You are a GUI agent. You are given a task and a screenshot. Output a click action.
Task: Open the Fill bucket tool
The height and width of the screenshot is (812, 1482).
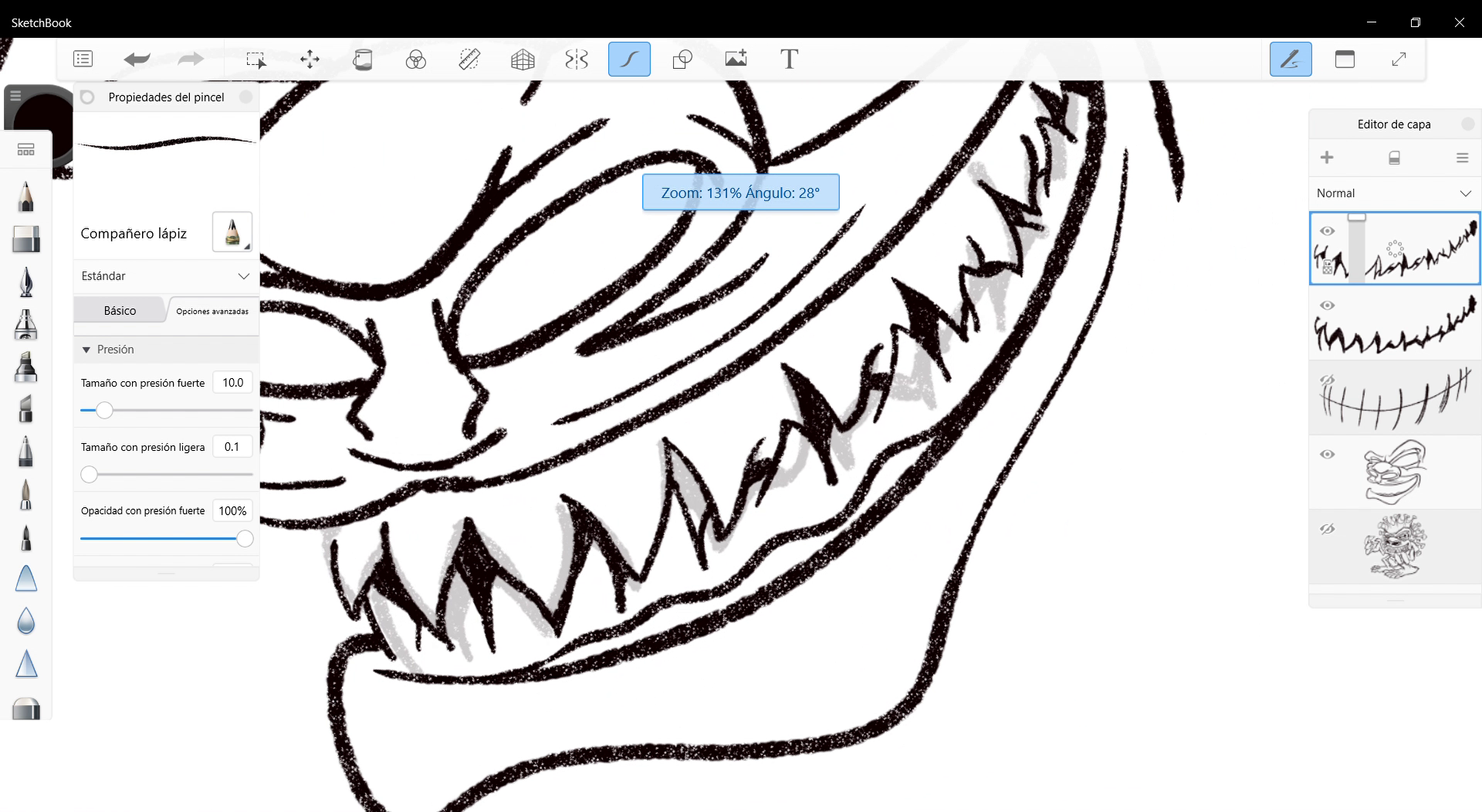coord(362,59)
